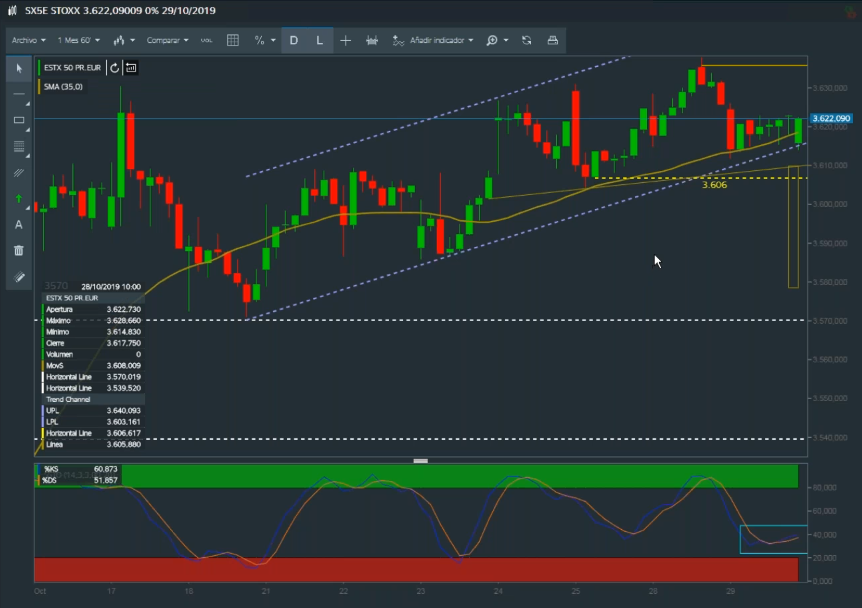
Task: Expand the Añadir indicador dropdown
Action: coord(434,41)
